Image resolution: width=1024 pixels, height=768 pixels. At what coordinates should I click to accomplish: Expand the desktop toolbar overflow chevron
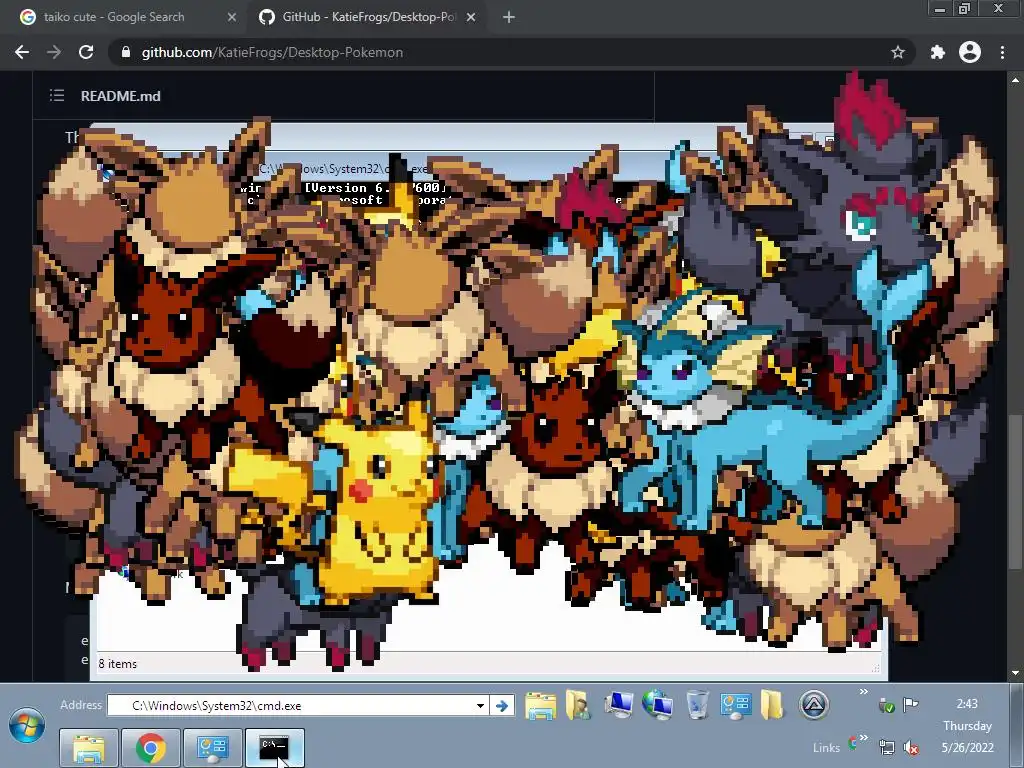[863, 692]
